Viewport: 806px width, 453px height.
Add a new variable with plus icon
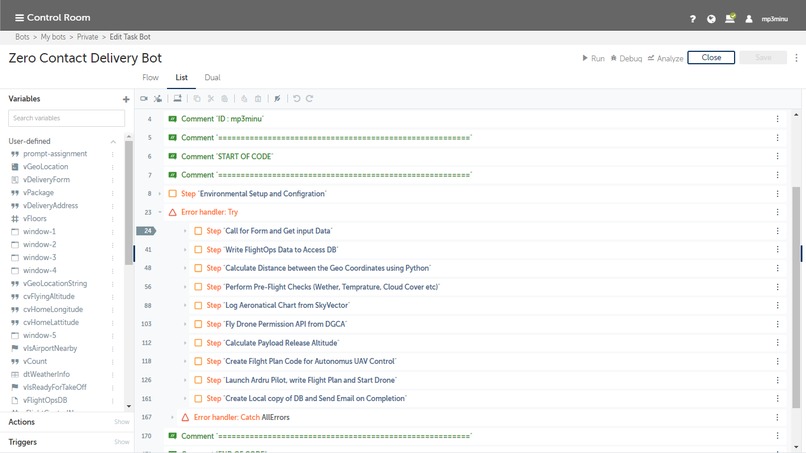126,99
